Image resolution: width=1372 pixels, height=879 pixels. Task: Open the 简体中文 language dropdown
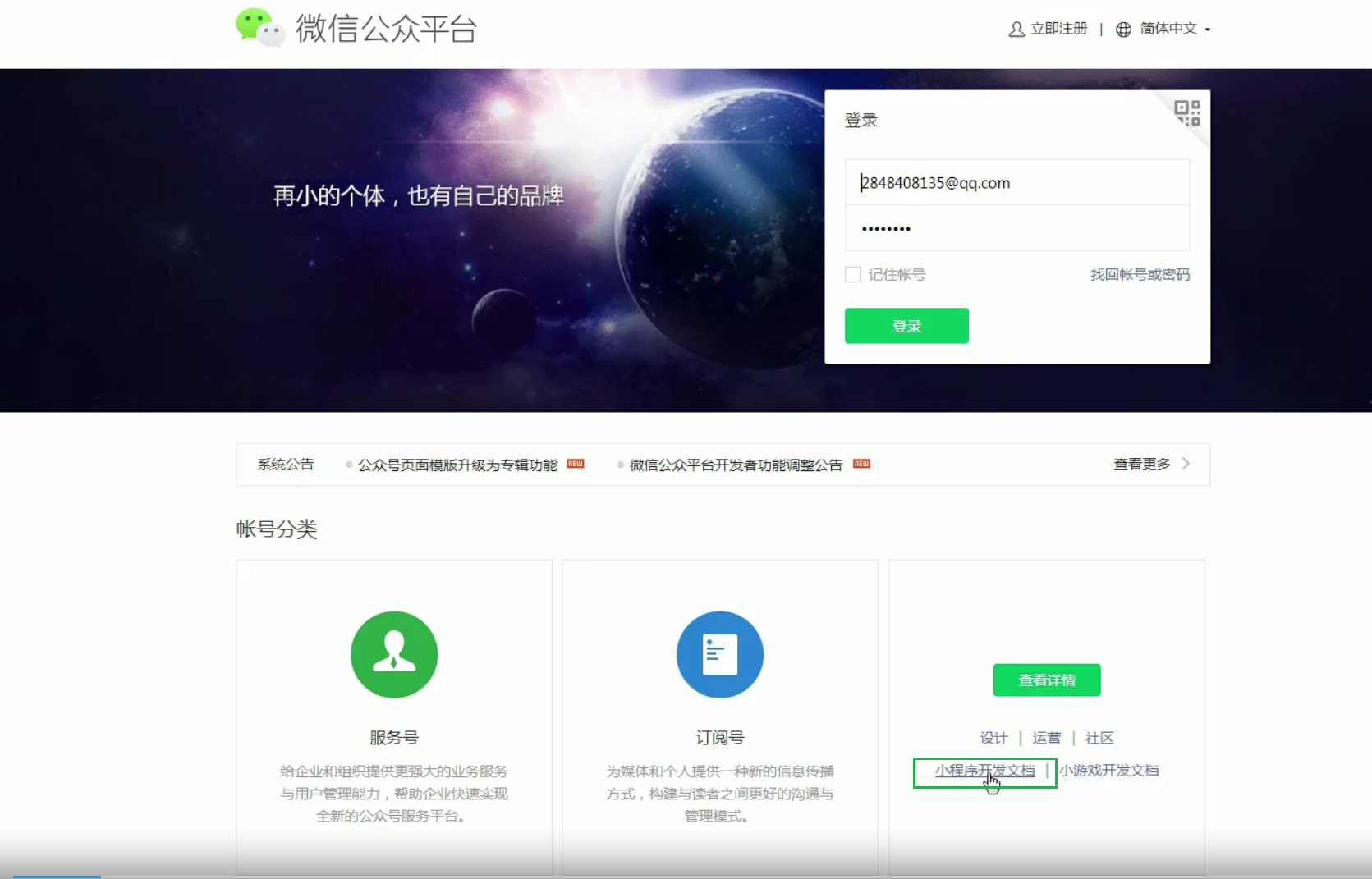click(1174, 30)
